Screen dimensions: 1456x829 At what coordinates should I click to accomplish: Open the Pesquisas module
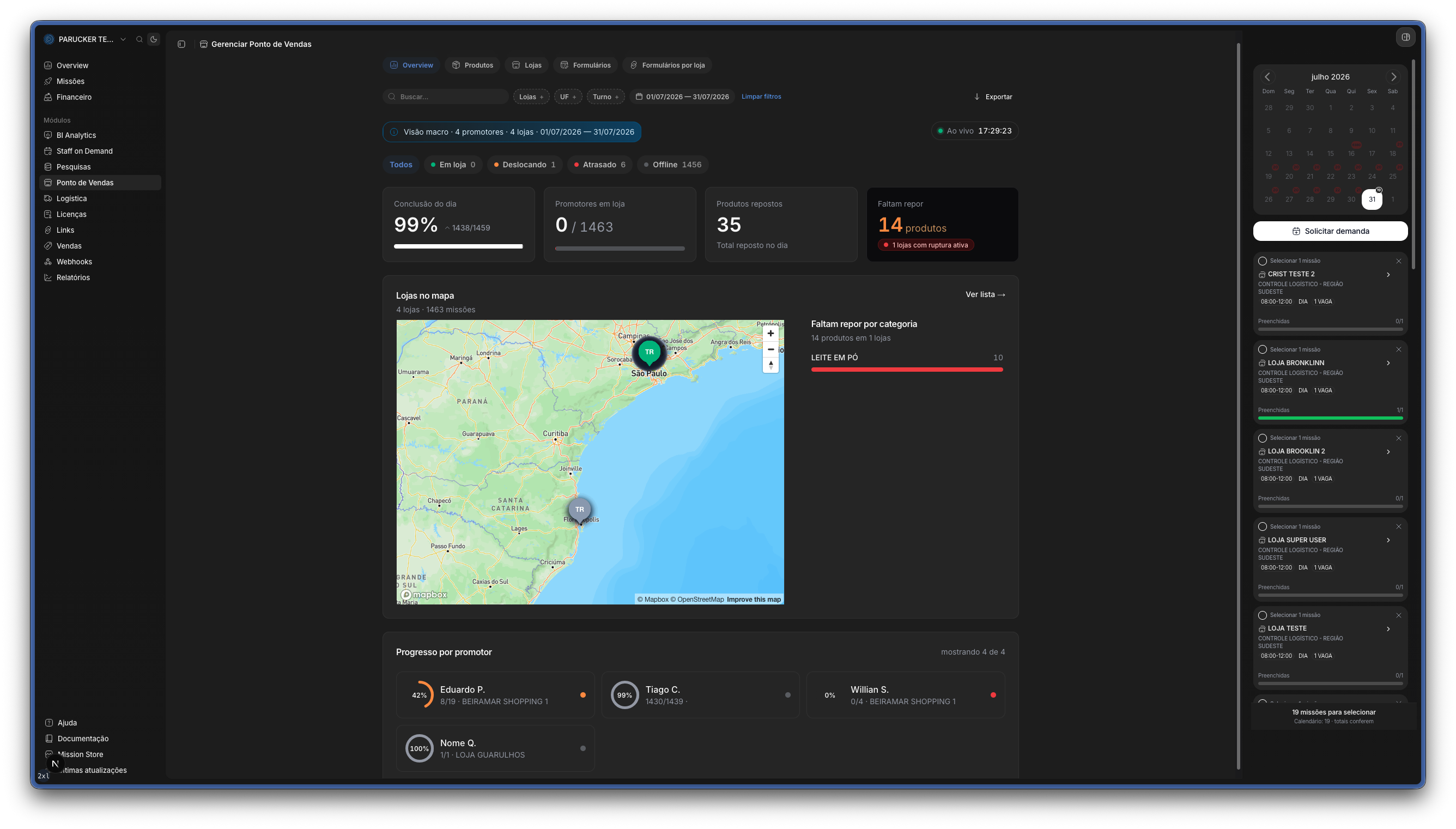pyautogui.click(x=100, y=167)
